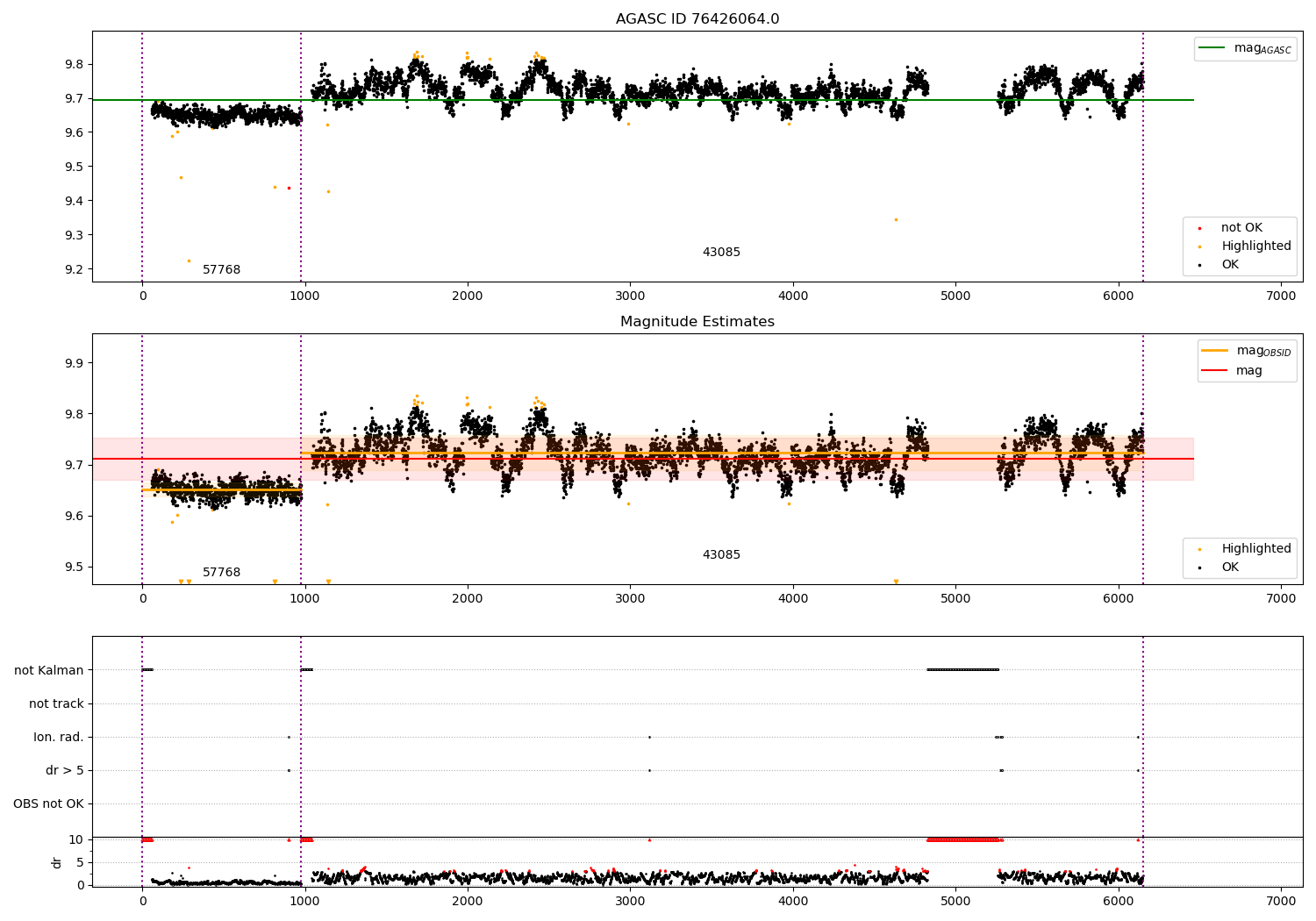
Task: Click the rotated 'dr' y-axis label
Action: (57, 862)
